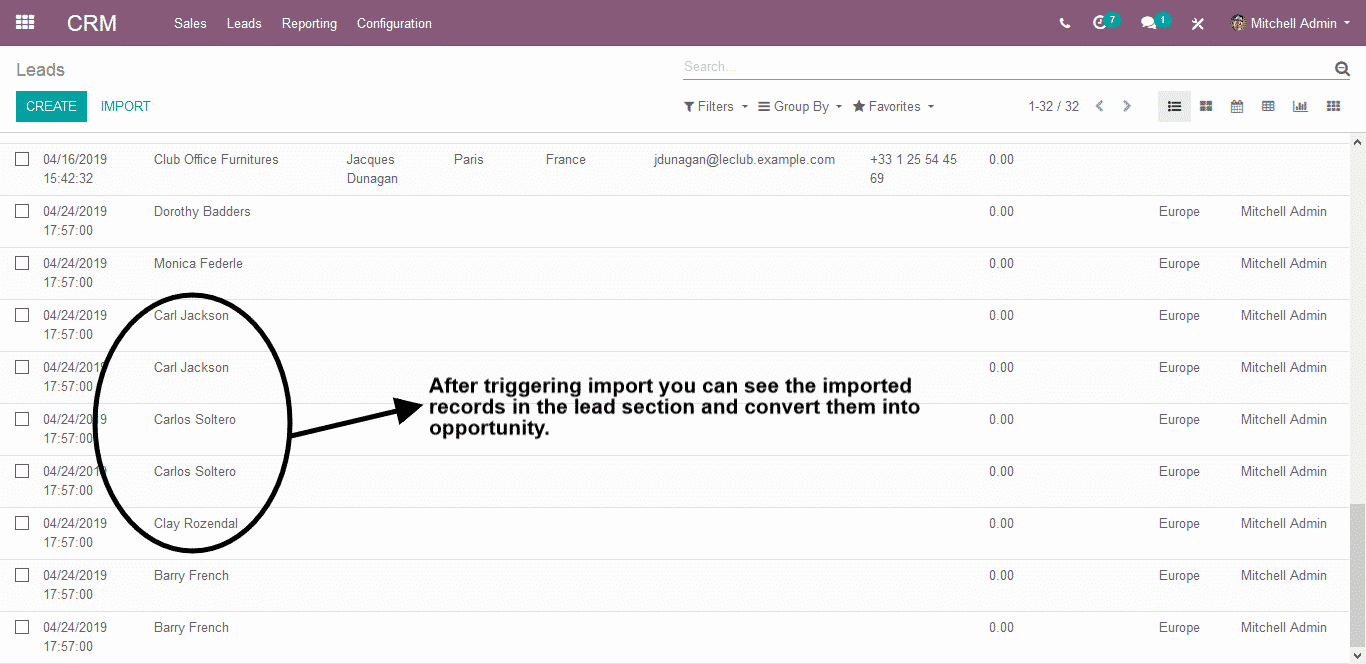Go to previous page of leads
This screenshot has height=664, width=1366.
click(1099, 106)
